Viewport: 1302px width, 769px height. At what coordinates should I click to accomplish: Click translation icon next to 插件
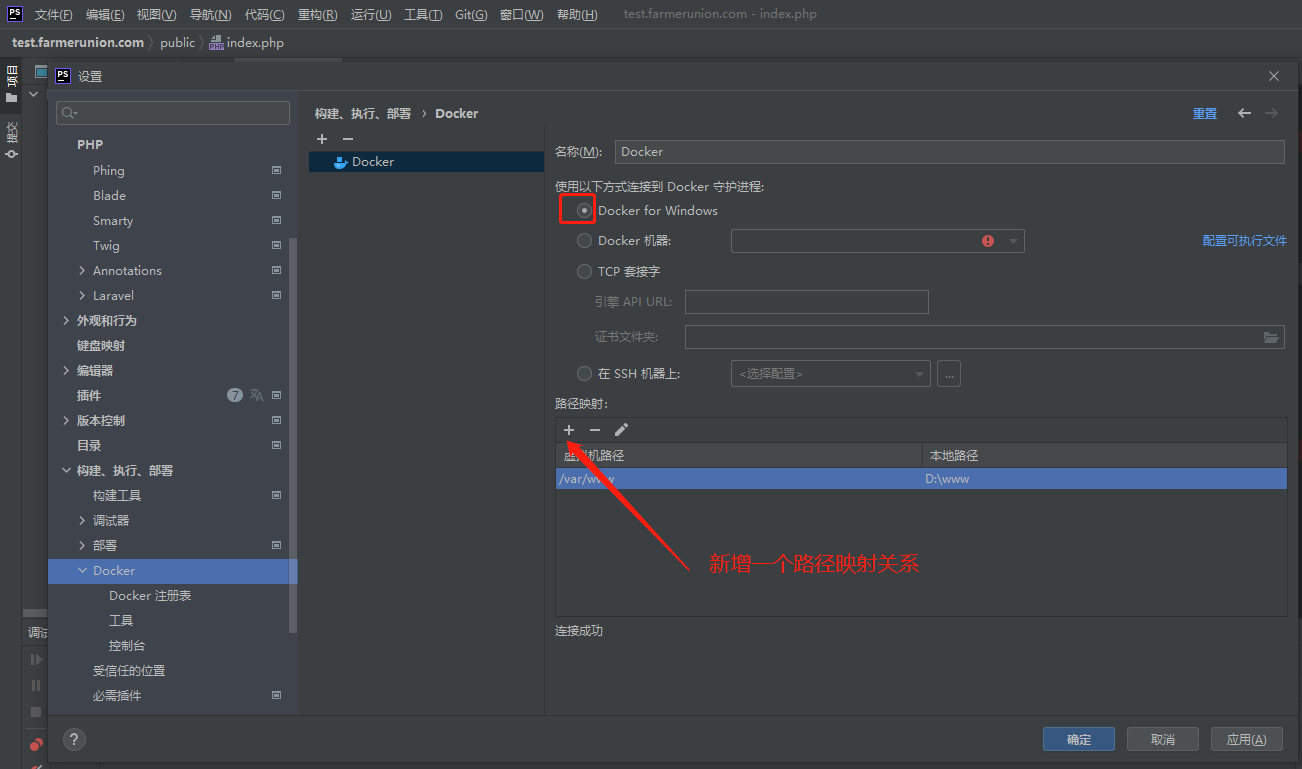coord(257,395)
